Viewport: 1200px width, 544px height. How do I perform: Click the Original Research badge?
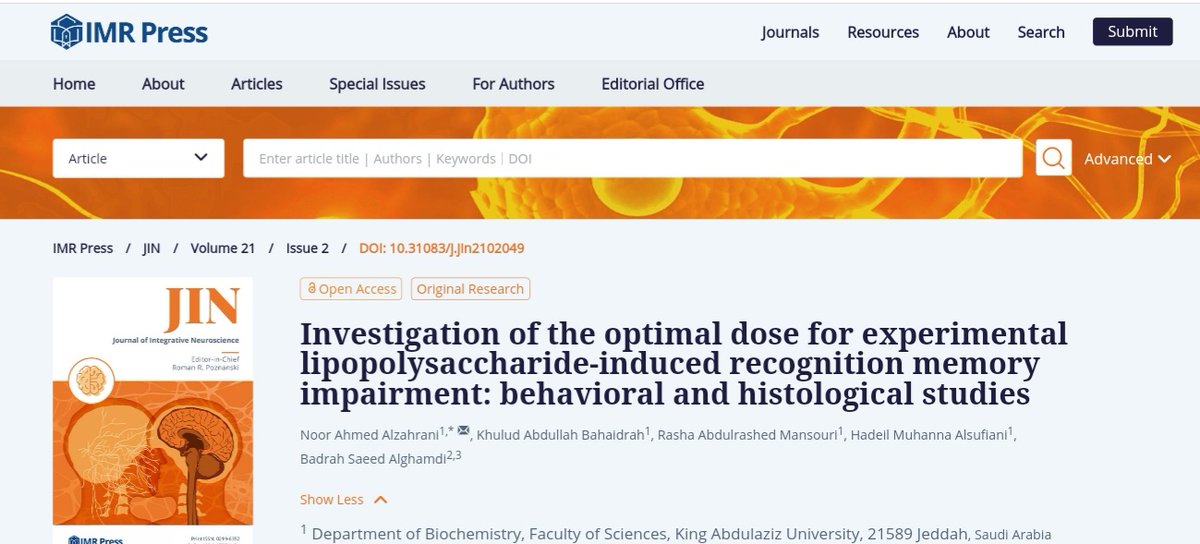pyautogui.click(x=470, y=289)
